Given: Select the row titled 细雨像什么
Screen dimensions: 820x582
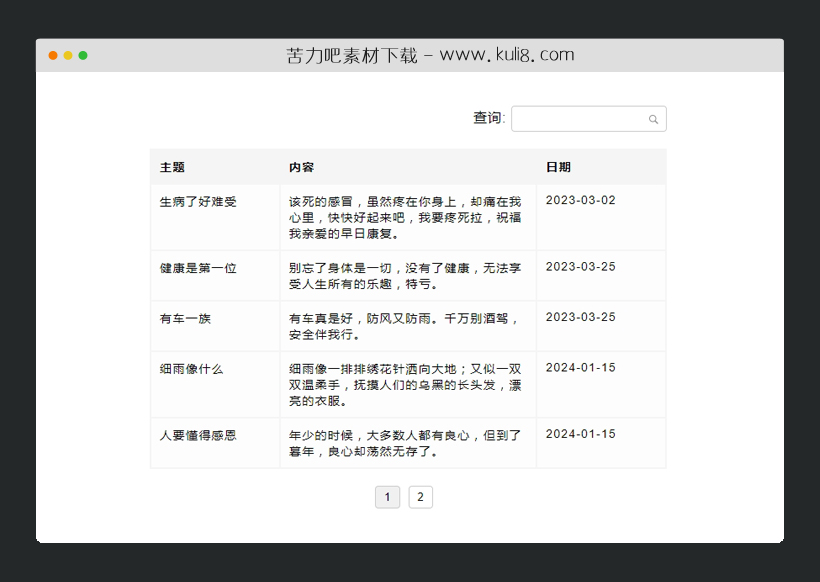Looking at the screenshot, I should click(195, 368).
